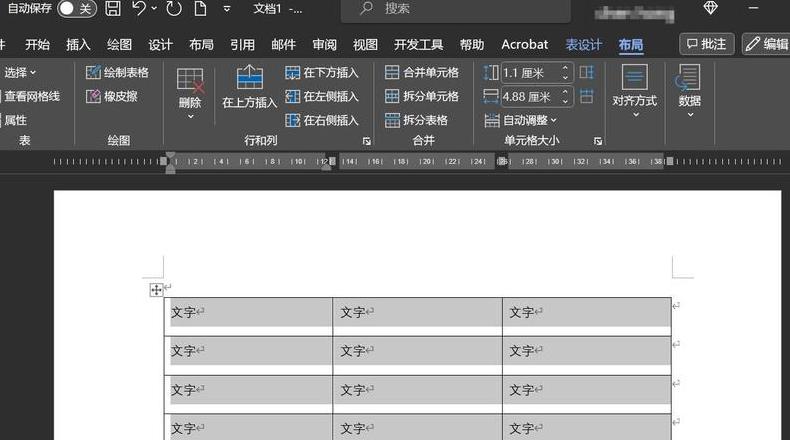Click the Save disk icon

[x=113, y=9]
